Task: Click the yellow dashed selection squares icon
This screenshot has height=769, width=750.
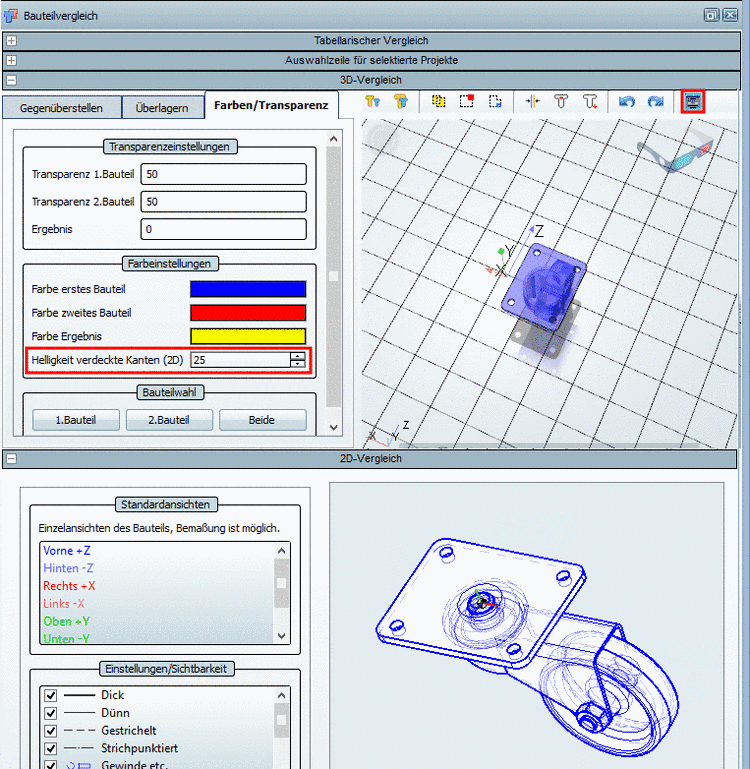Action: 438,102
